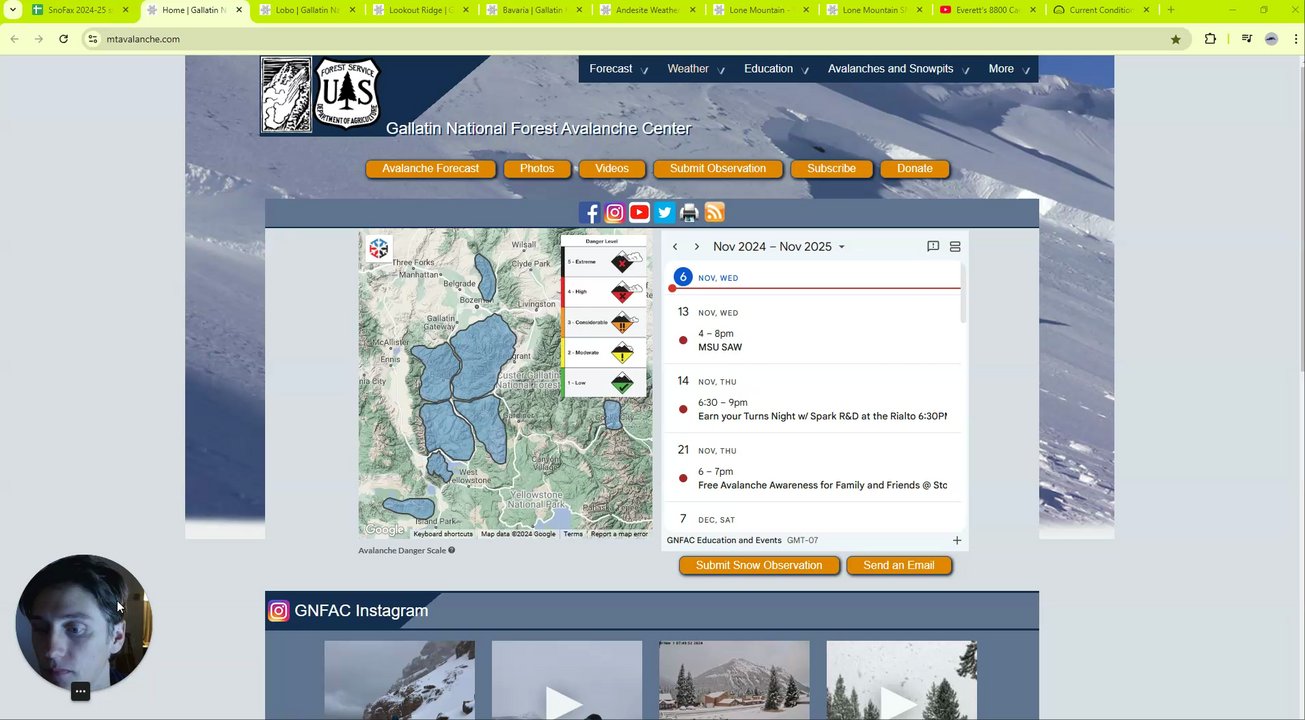The image size is (1305, 720).
Task: Open Instagram thumbnail of snowy lodge building
Action: pos(734,680)
